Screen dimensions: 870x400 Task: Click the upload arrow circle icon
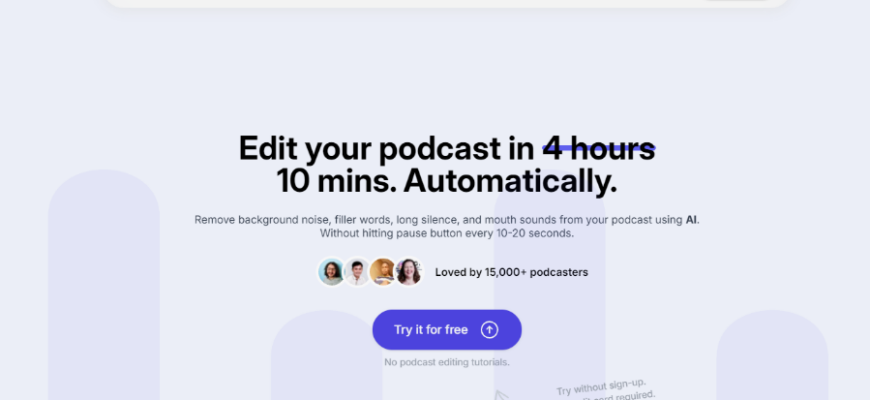pos(489,330)
